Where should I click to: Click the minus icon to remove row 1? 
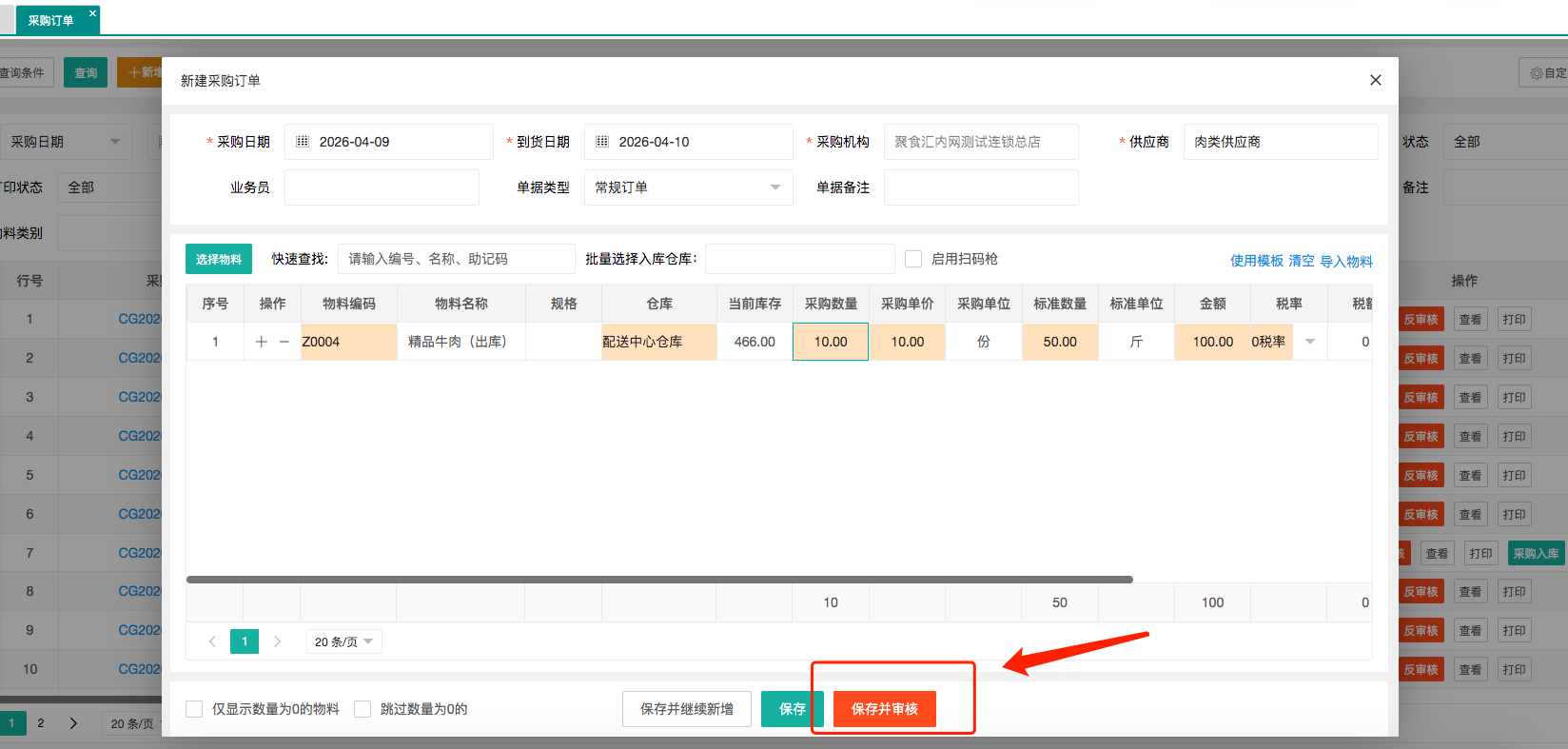pyautogui.click(x=284, y=342)
